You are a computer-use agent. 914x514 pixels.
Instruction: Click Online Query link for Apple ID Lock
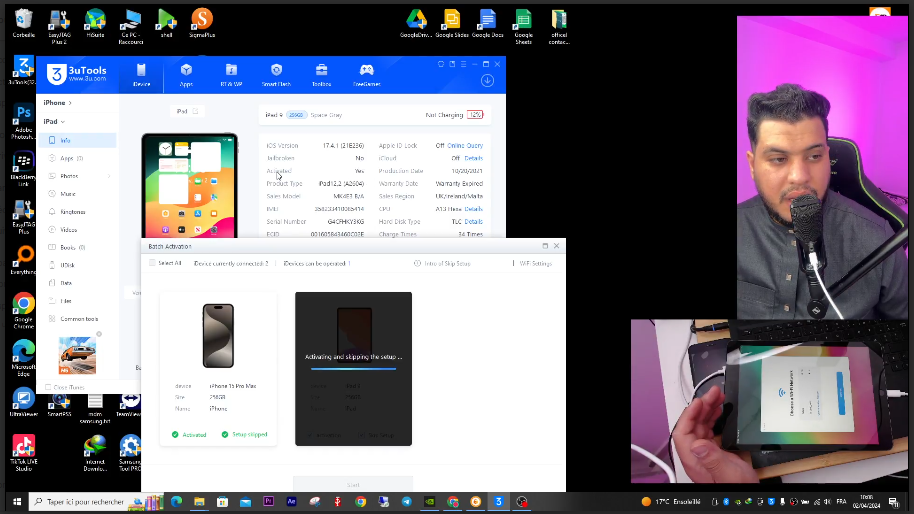pyautogui.click(x=465, y=146)
